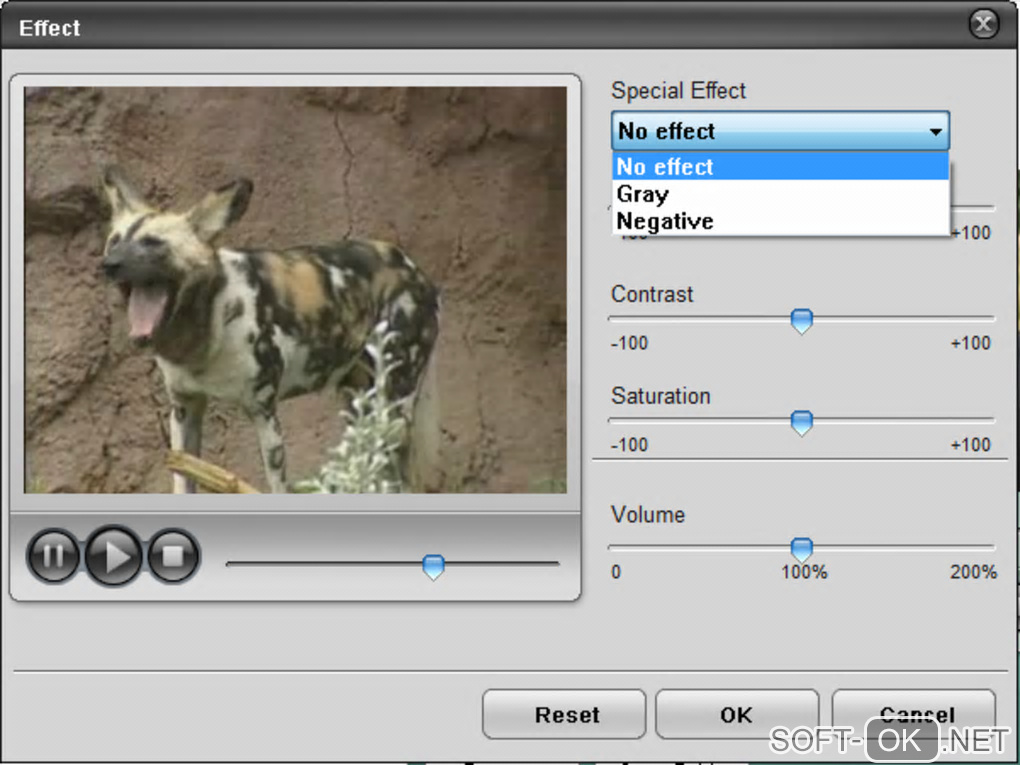Confirm the effect settings with OK

coord(736,714)
